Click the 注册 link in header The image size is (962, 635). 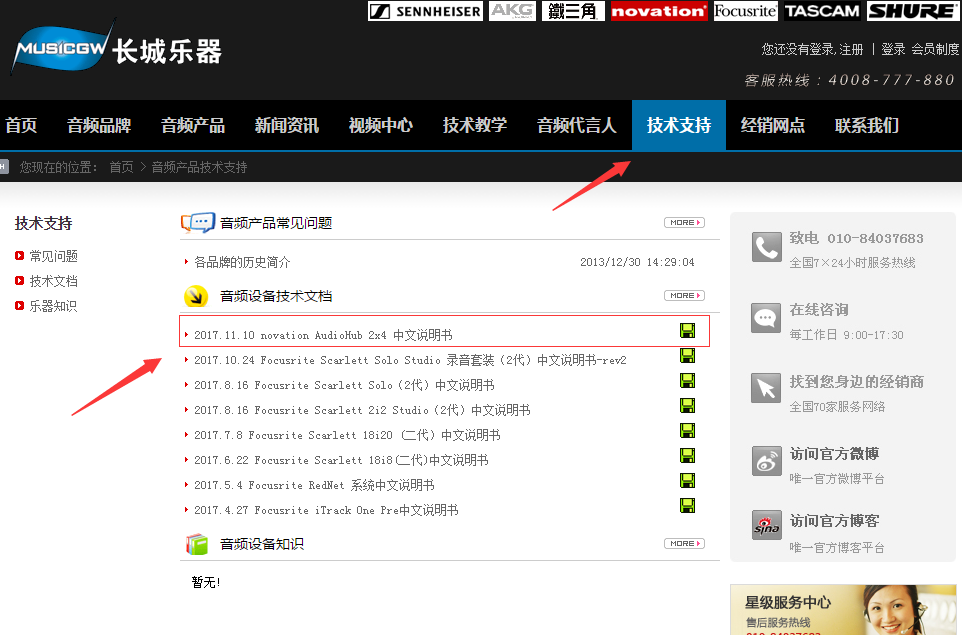point(851,49)
